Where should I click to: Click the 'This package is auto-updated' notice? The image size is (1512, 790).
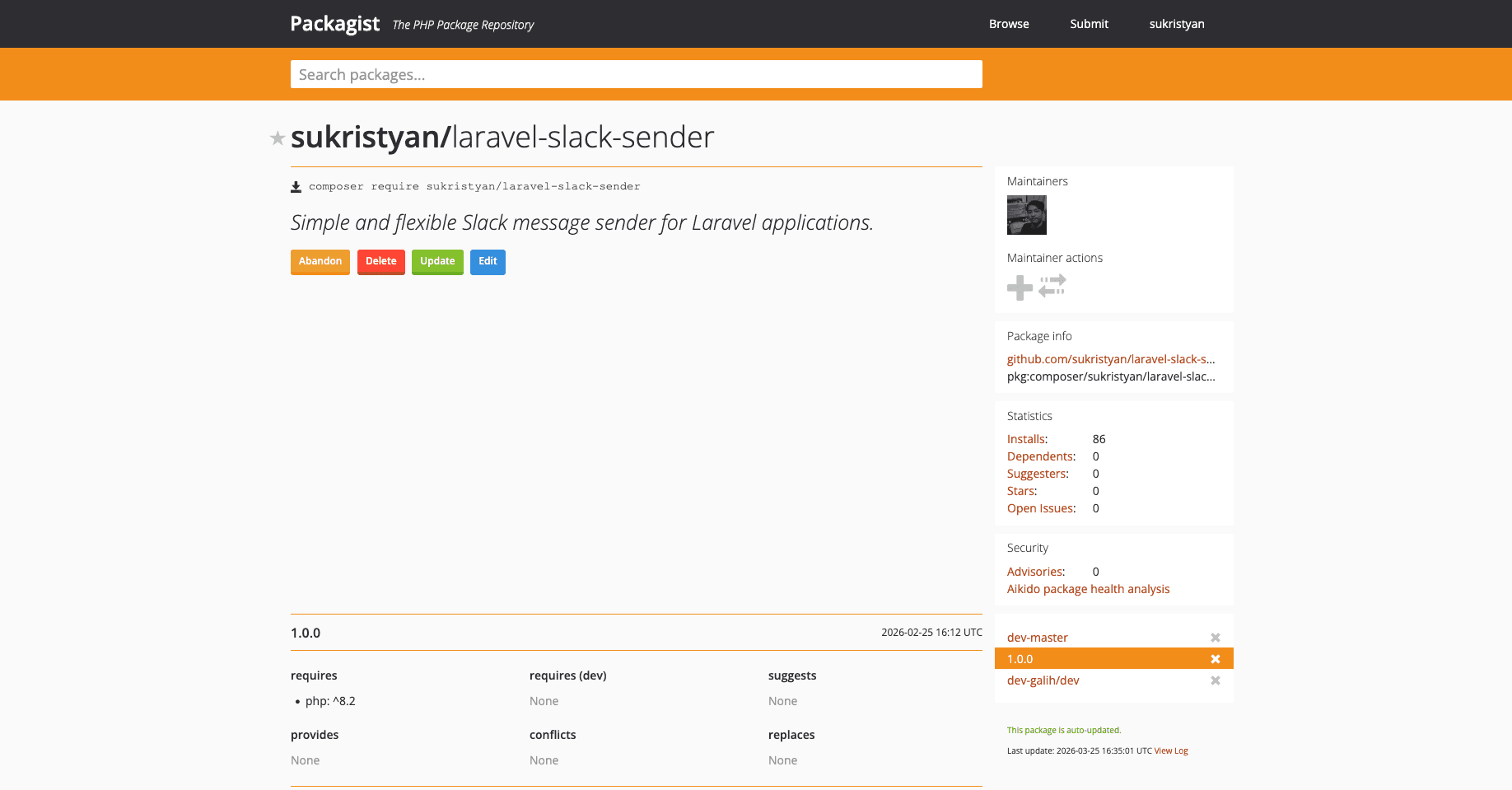(1064, 731)
